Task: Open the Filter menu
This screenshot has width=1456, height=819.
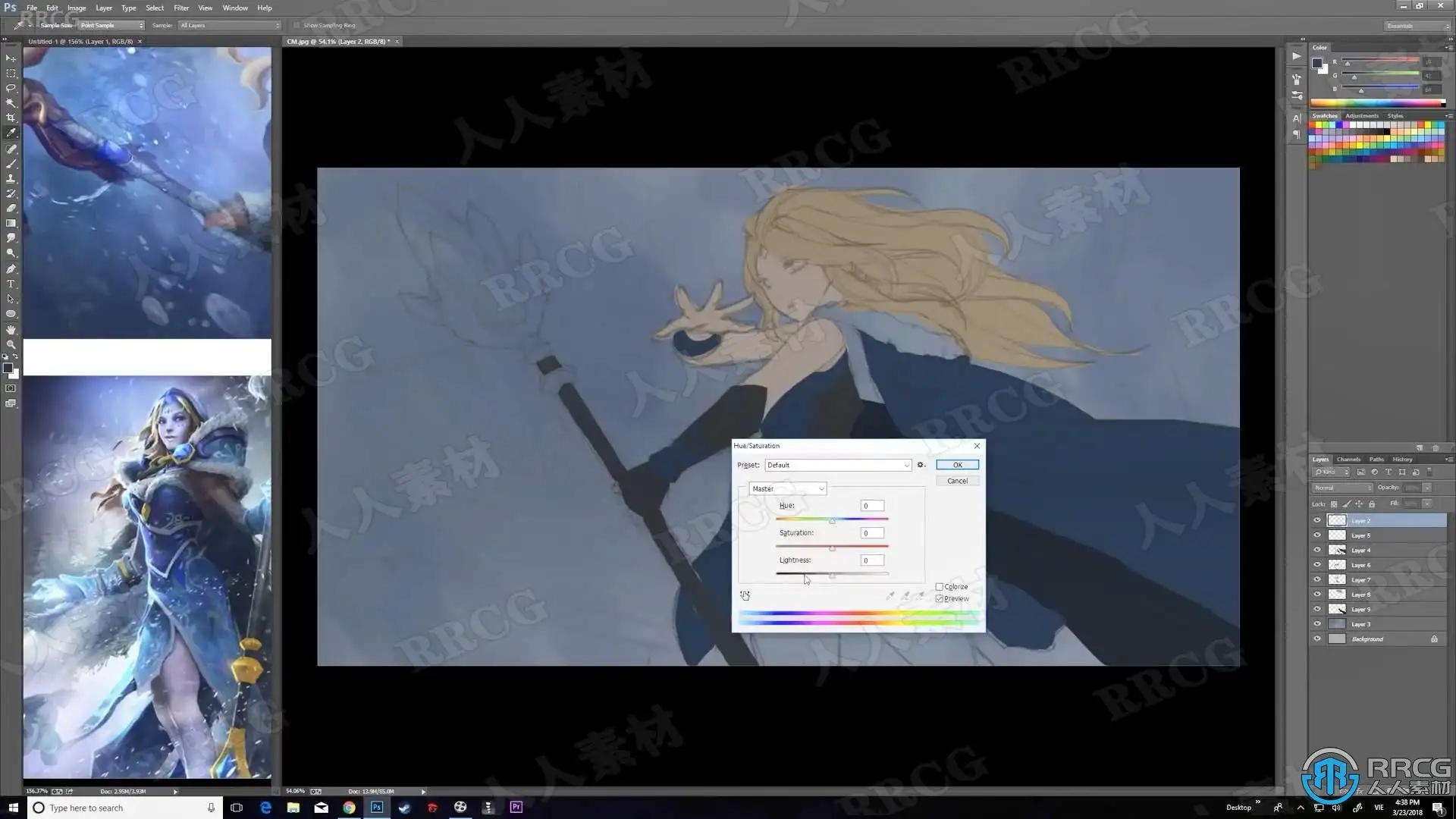Action: [180, 8]
